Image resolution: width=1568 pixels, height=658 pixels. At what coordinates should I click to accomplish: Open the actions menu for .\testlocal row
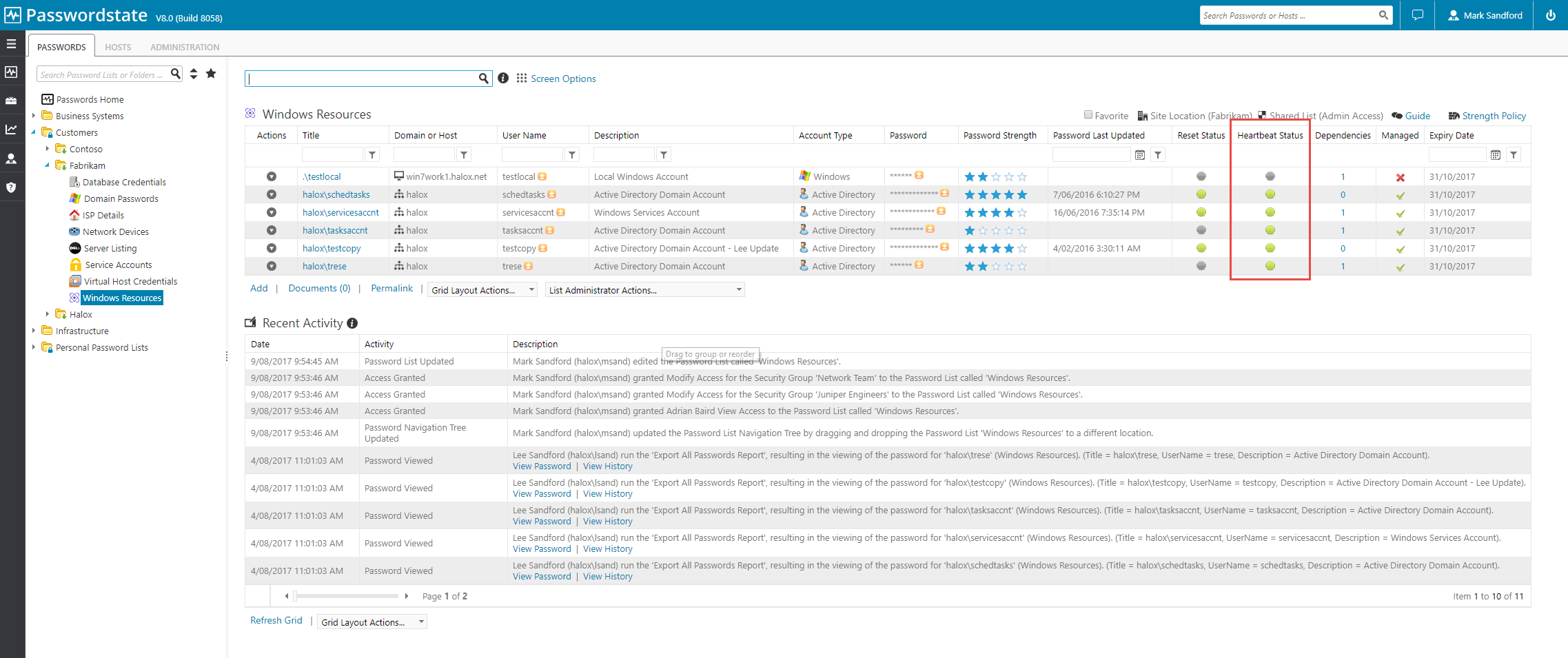pyautogui.click(x=272, y=176)
